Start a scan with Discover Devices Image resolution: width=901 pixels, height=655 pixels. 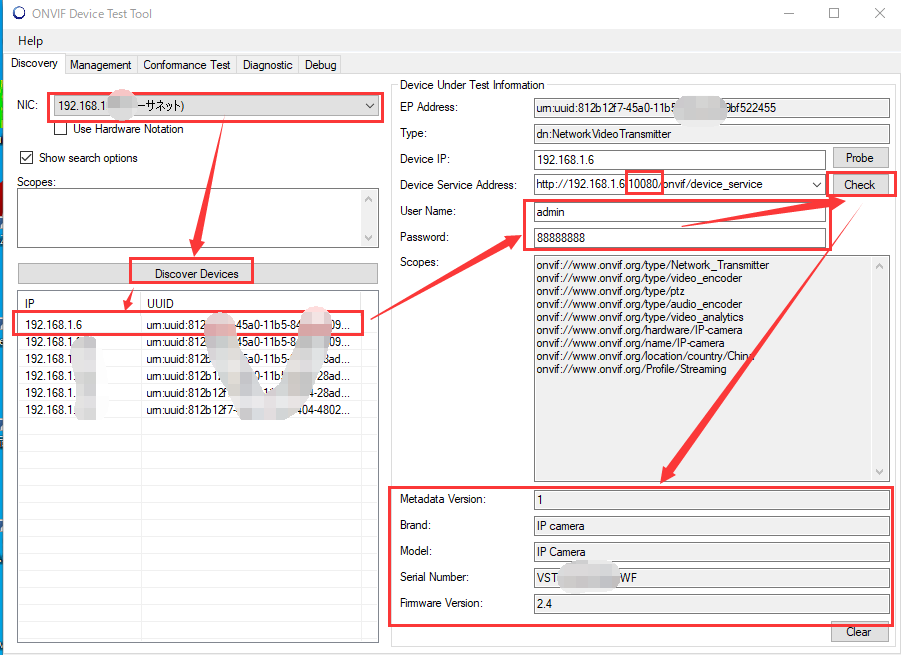[x=197, y=273]
